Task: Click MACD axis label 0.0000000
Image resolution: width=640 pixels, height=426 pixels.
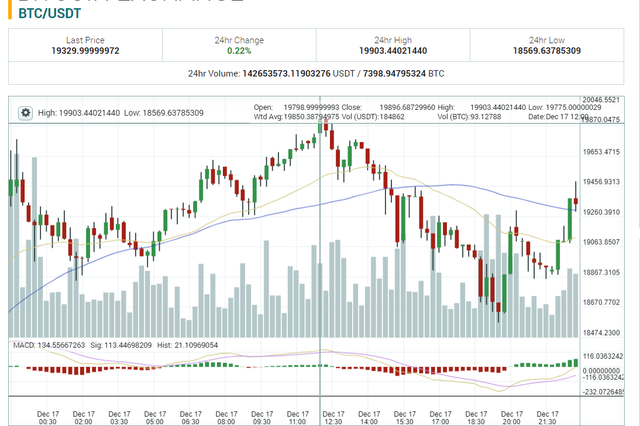Action: (x=599, y=371)
